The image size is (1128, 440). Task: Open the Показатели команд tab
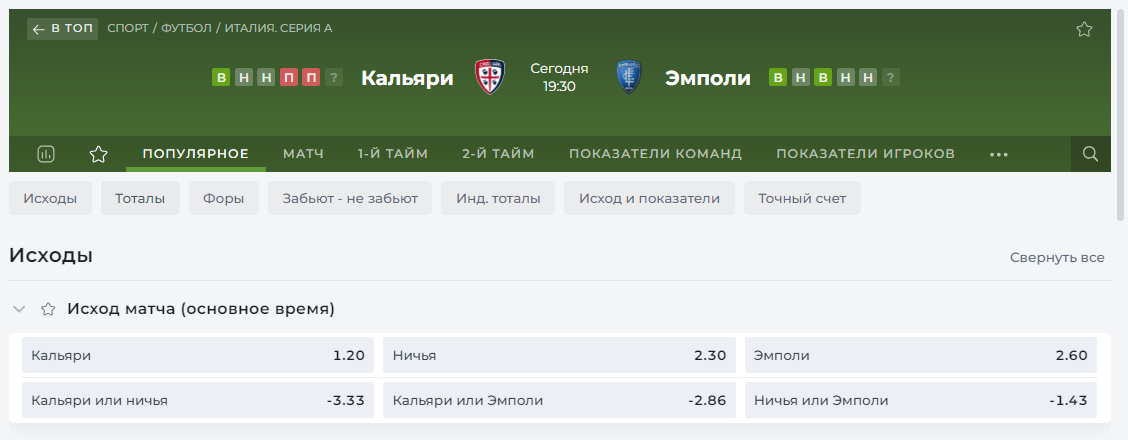pos(655,154)
